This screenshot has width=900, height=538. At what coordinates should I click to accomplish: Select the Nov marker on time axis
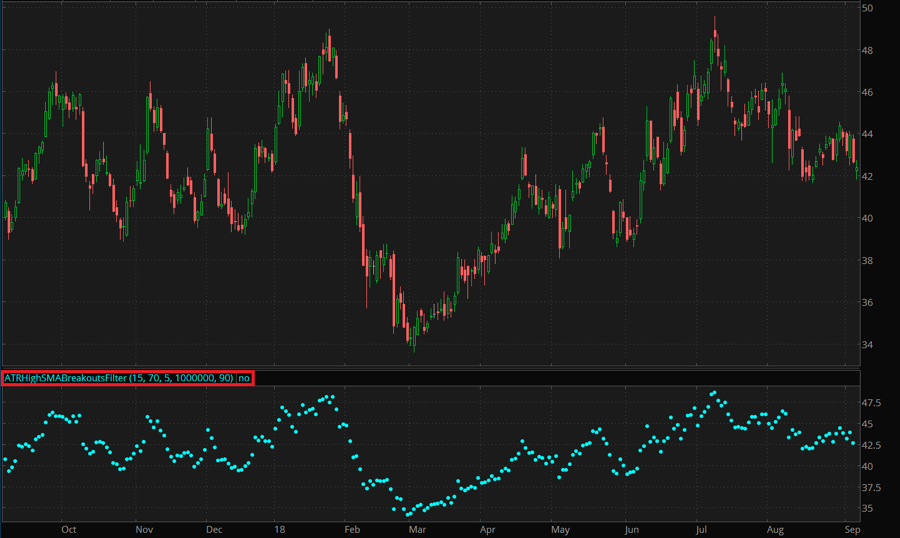pyautogui.click(x=143, y=527)
